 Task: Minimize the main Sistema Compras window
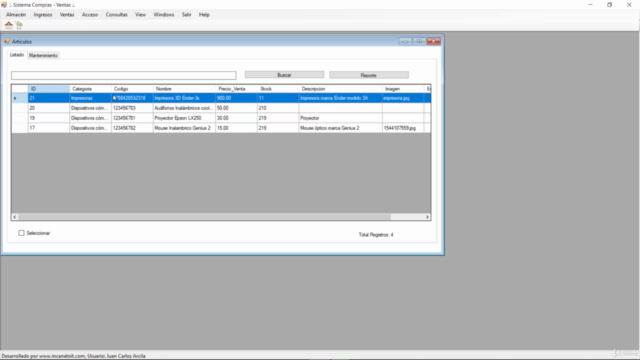[x=590, y=5]
